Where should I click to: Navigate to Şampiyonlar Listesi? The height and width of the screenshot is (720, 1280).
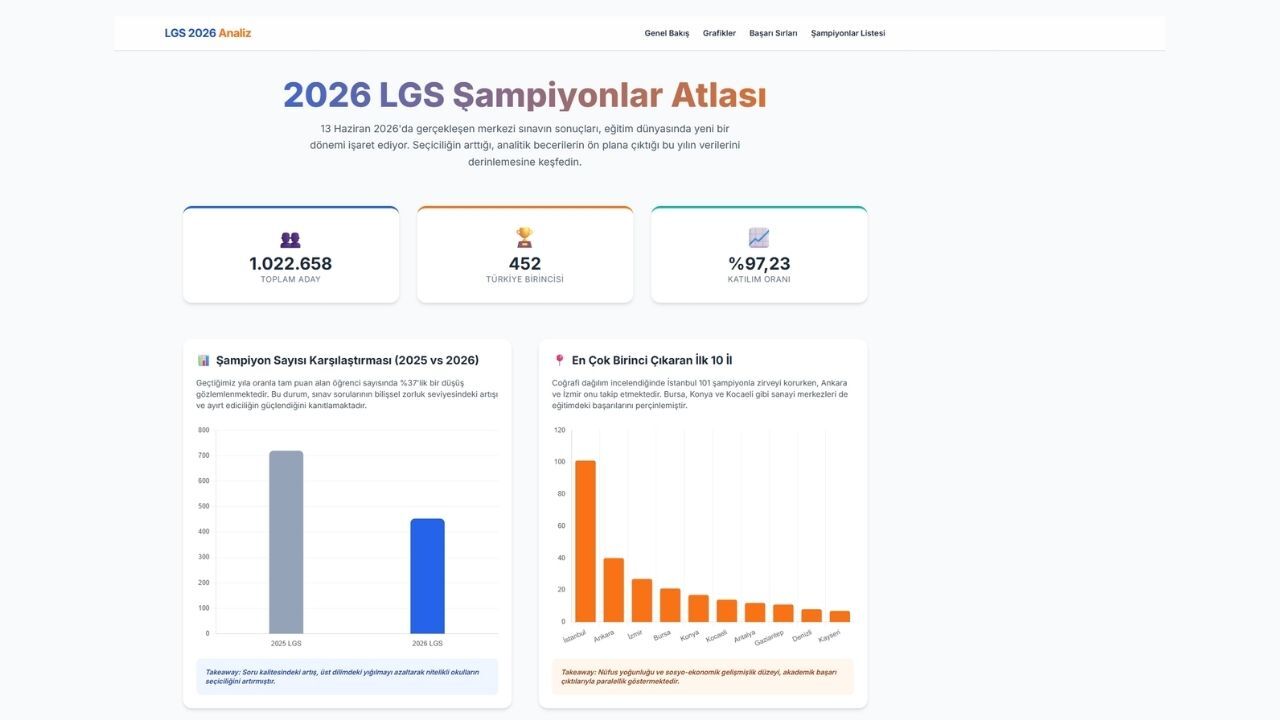click(848, 33)
